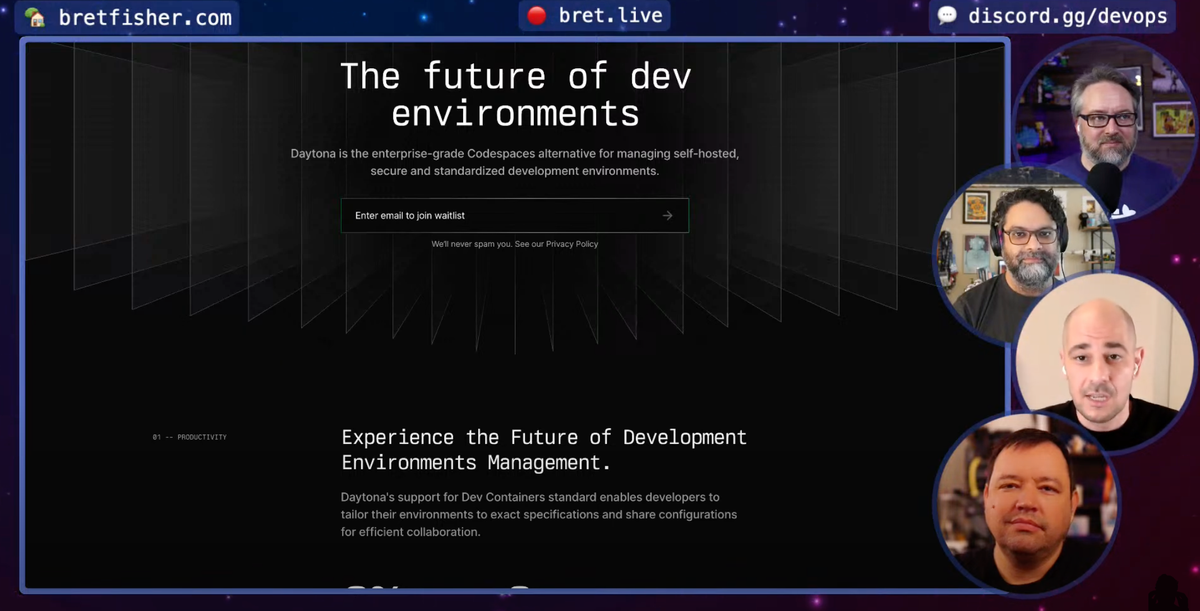
Task: Select the bret.live overlay badge
Action: [593, 15]
